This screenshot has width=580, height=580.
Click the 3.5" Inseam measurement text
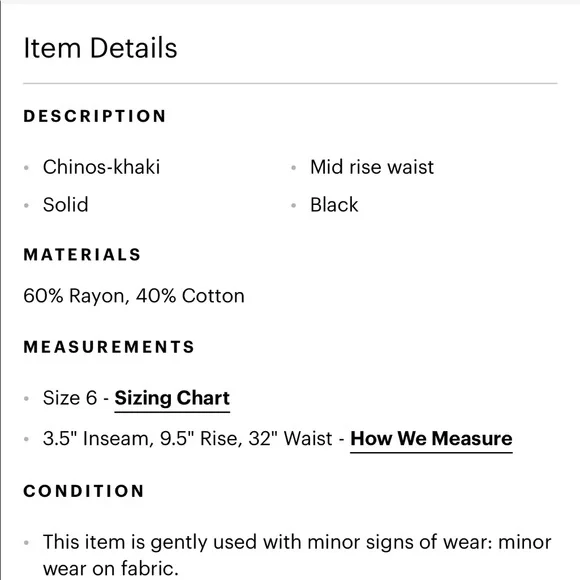pos(98,439)
